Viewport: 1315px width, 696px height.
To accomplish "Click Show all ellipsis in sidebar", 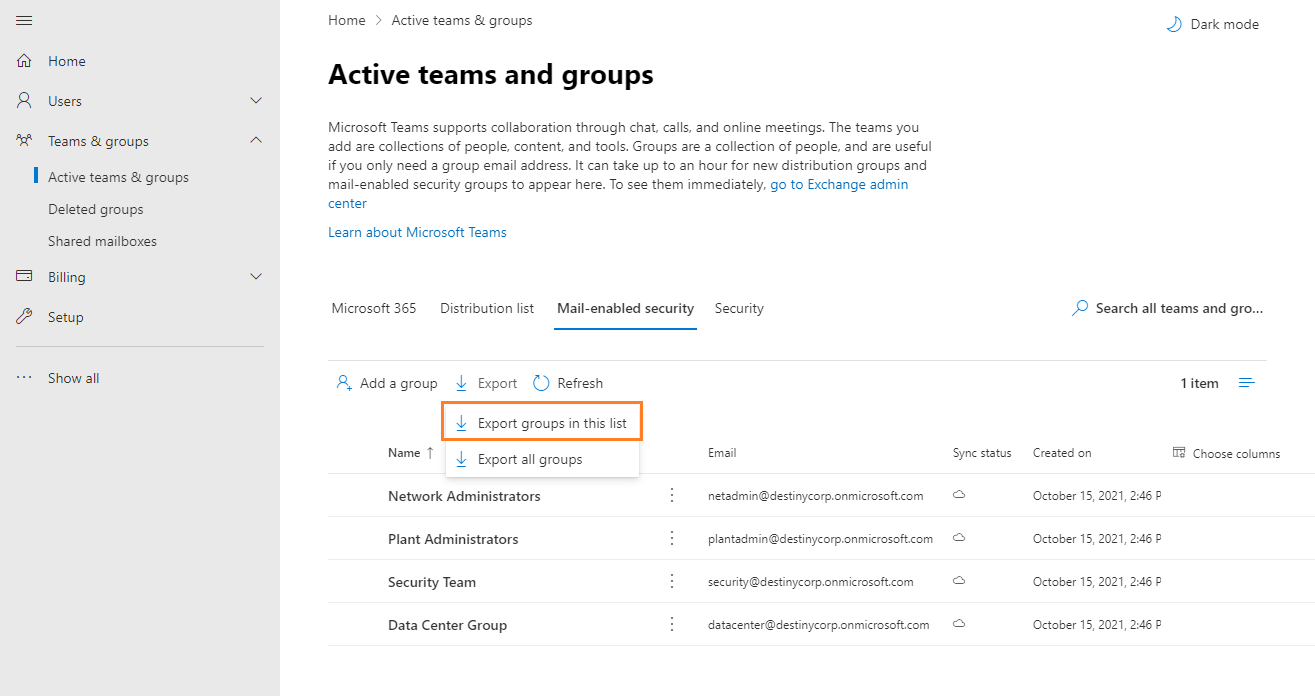I will [24, 378].
